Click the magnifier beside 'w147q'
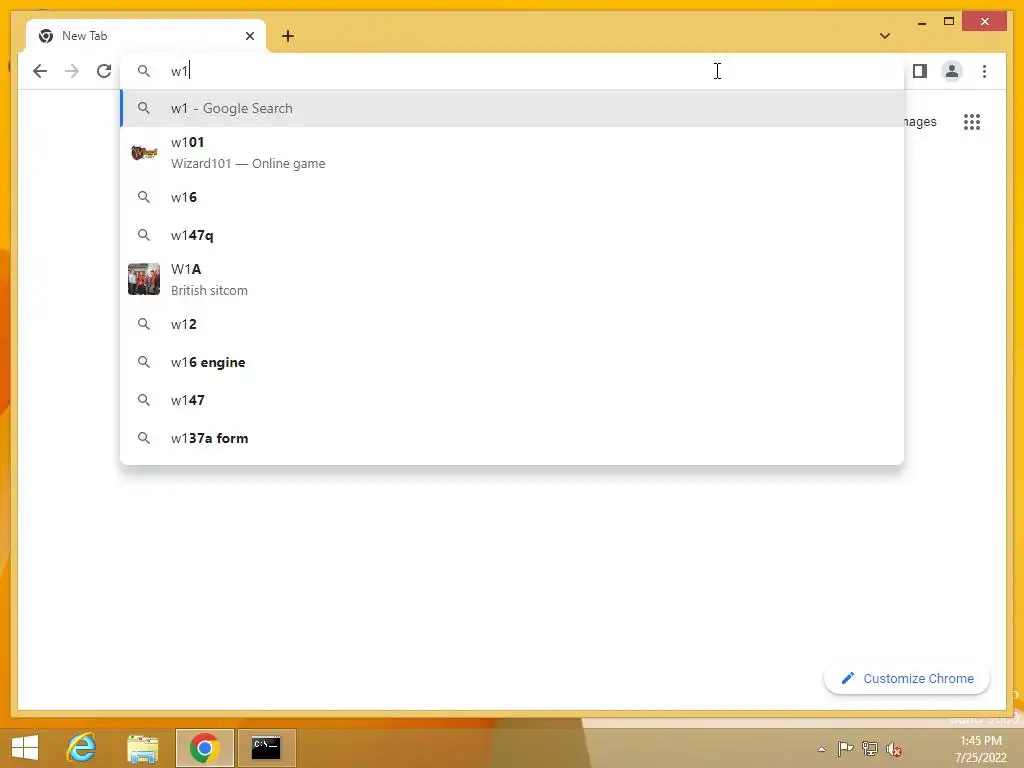Image resolution: width=1024 pixels, height=768 pixels. [144, 235]
